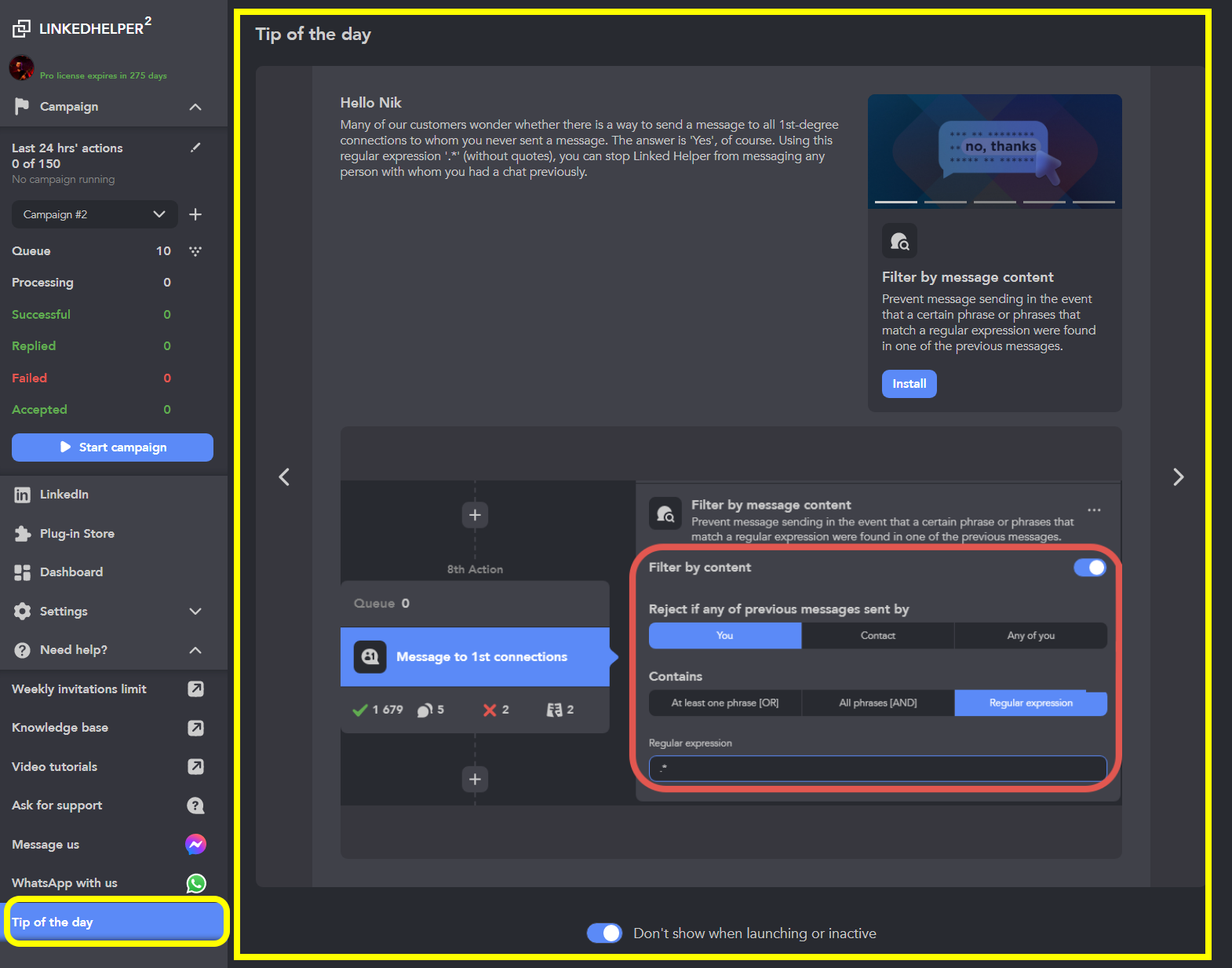Add new campaign with plus icon

coord(196,214)
